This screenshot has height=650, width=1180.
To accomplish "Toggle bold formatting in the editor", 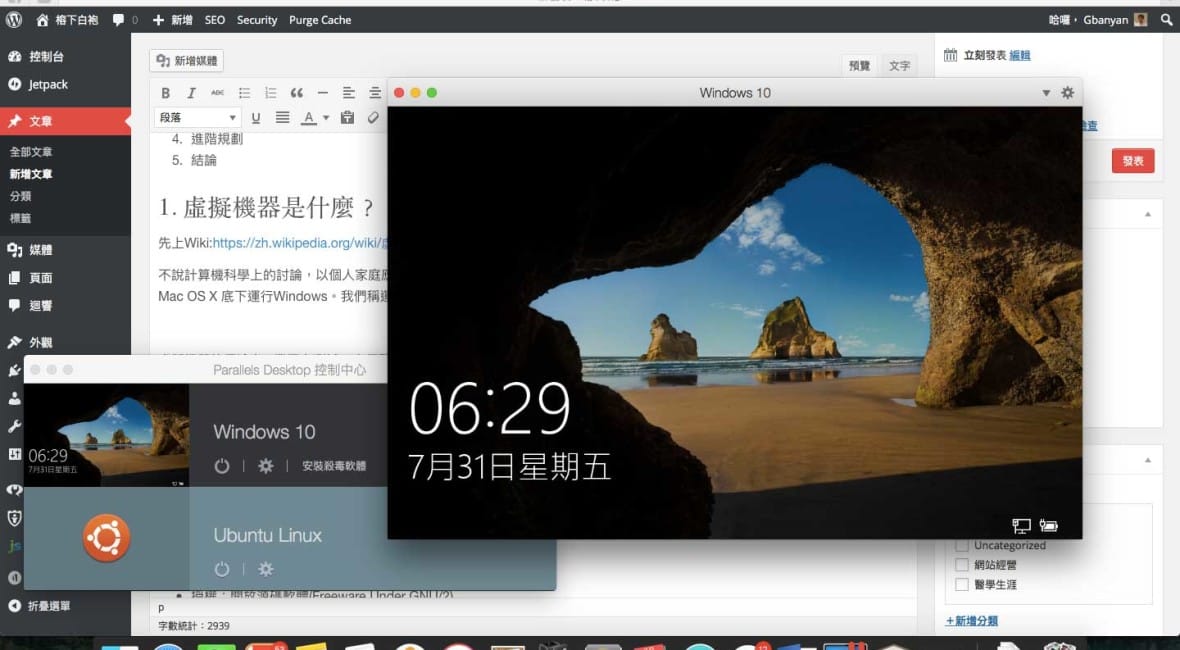I will click(x=166, y=93).
